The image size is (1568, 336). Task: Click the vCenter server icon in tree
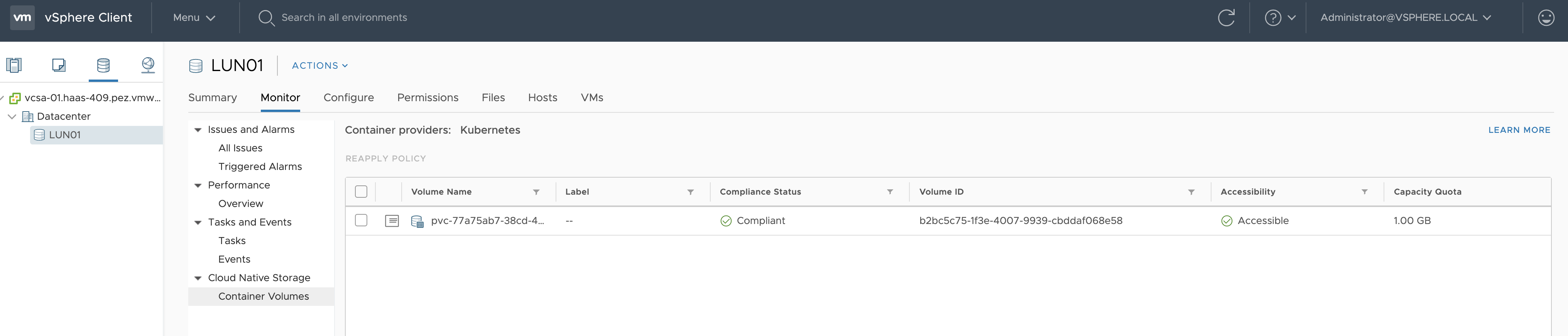(x=15, y=98)
